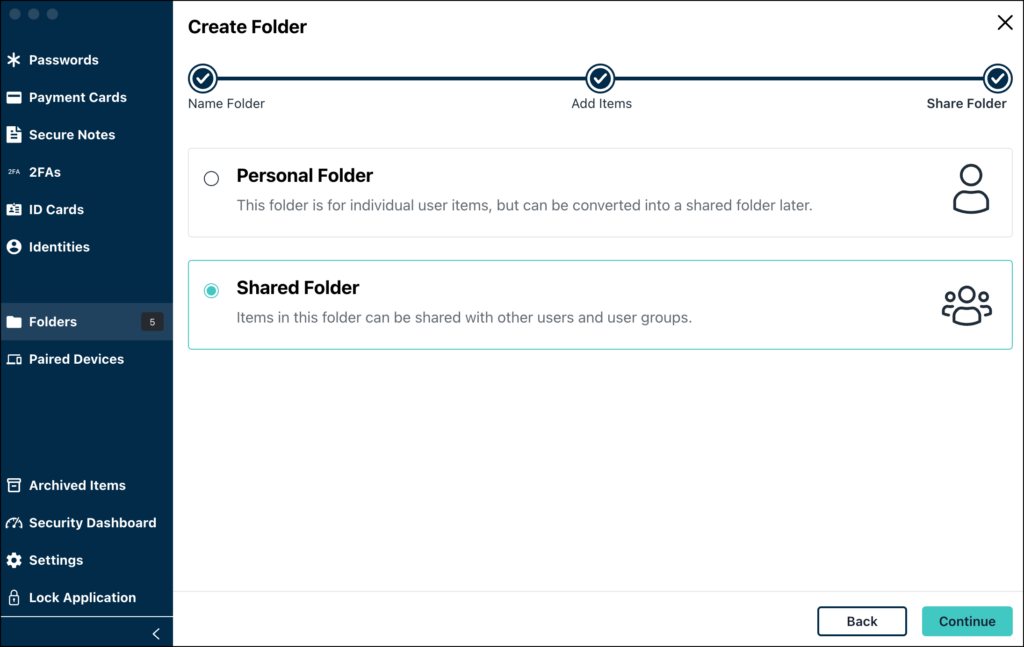
Task: Go back using the Back button
Action: tap(861, 620)
